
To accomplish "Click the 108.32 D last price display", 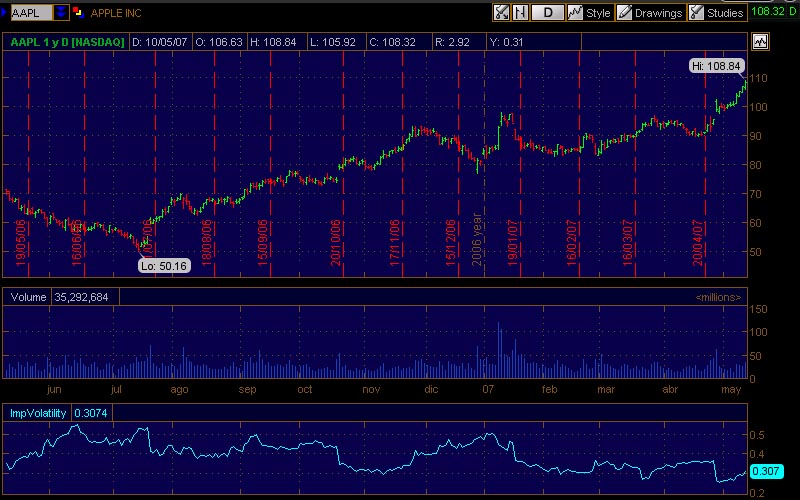I will 773,11.
